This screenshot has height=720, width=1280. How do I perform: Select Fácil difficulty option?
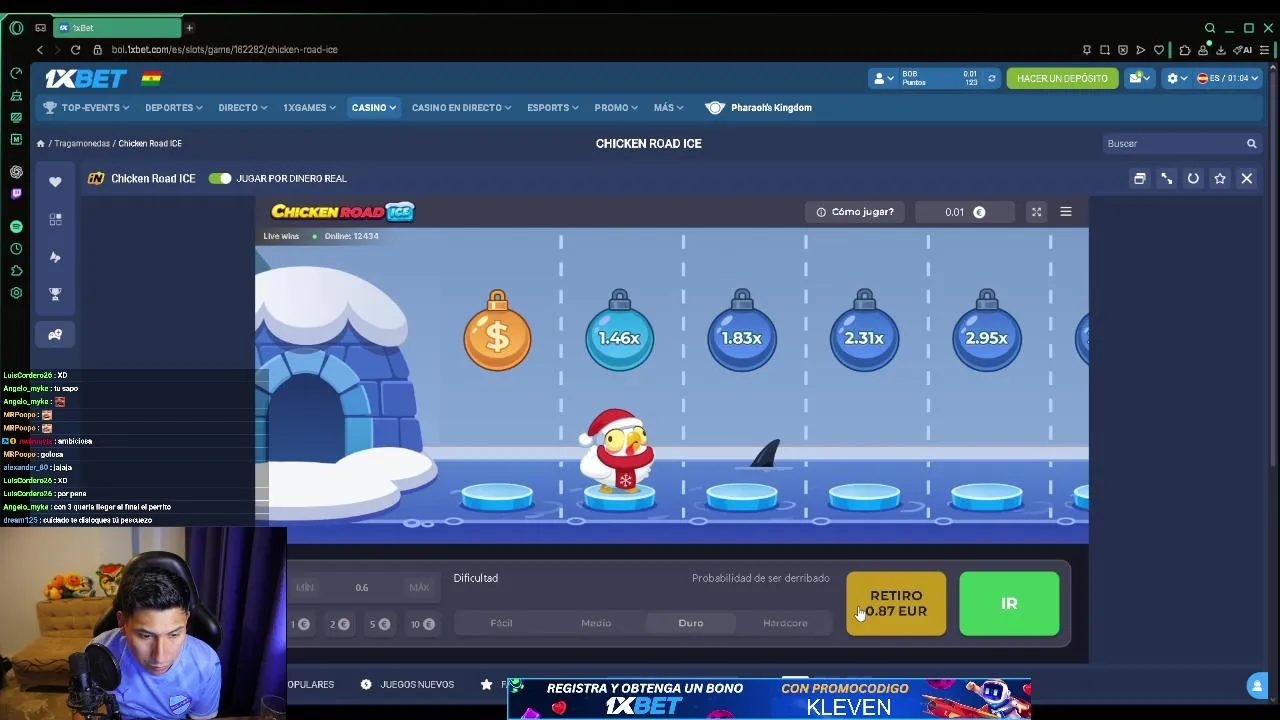pyautogui.click(x=501, y=623)
